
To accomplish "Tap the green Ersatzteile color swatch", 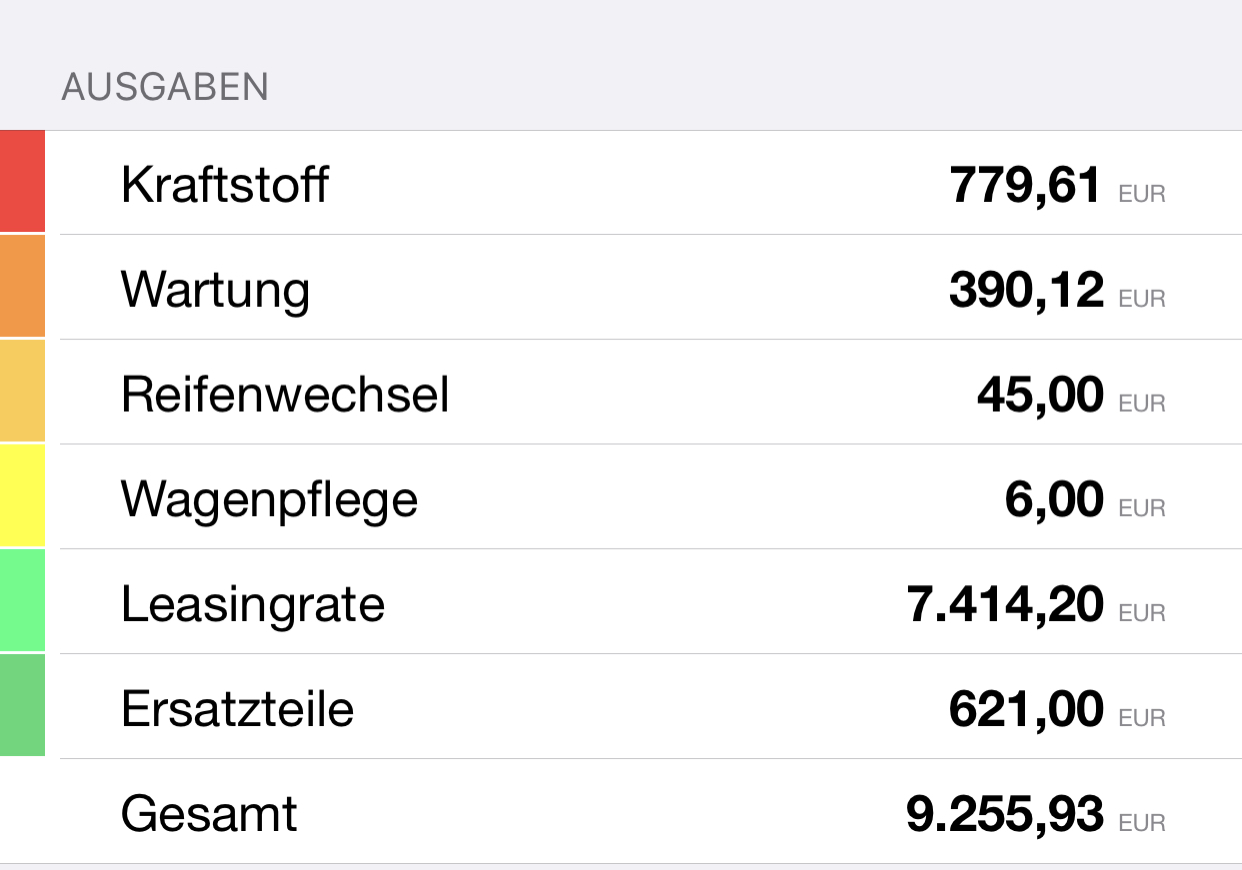I will pyautogui.click(x=22, y=706).
